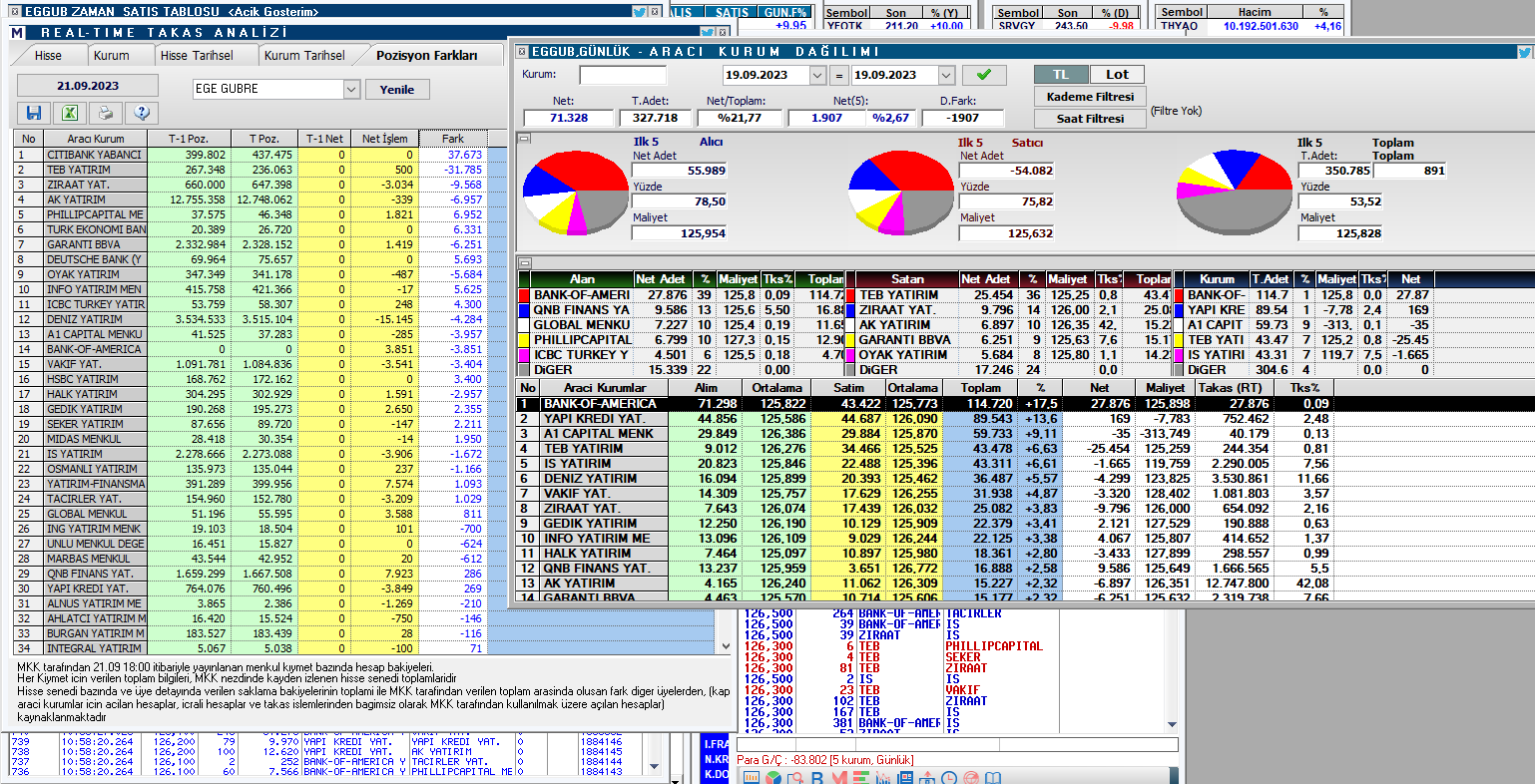
Task: Open the EGE GUBRE stock dropdown
Action: click(350, 90)
